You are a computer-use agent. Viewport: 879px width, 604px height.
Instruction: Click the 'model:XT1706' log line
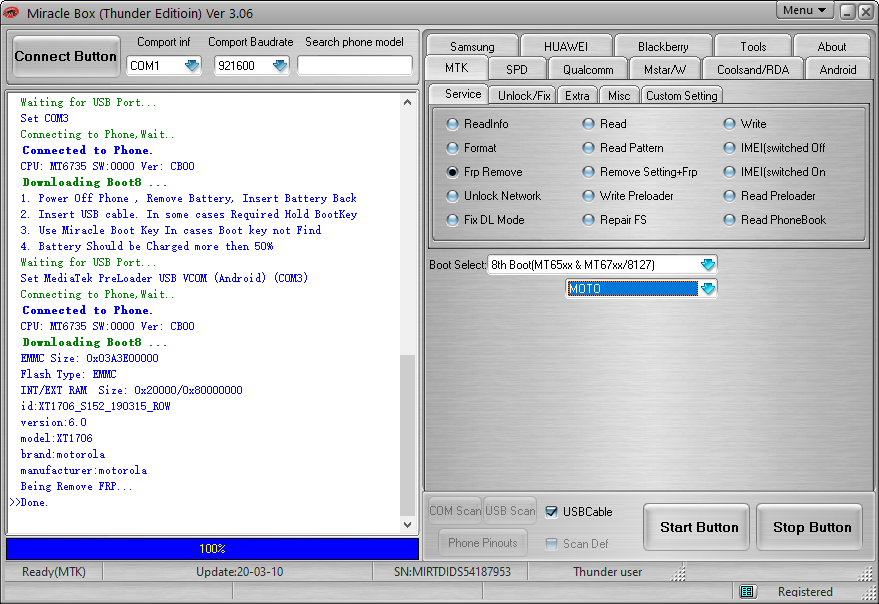click(57, 438)
